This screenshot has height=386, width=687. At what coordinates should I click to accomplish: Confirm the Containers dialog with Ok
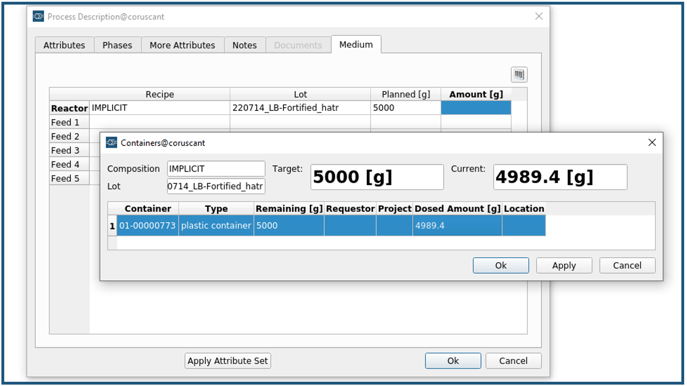(501, 266)
